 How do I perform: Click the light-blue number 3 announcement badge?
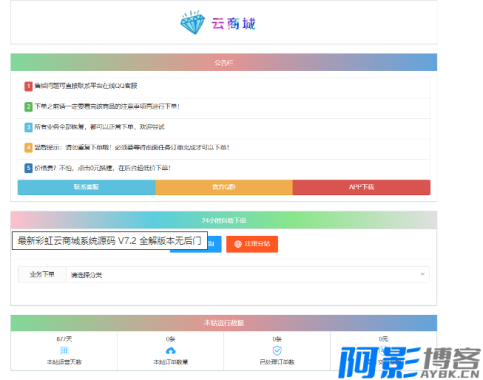tap(28, 127)
